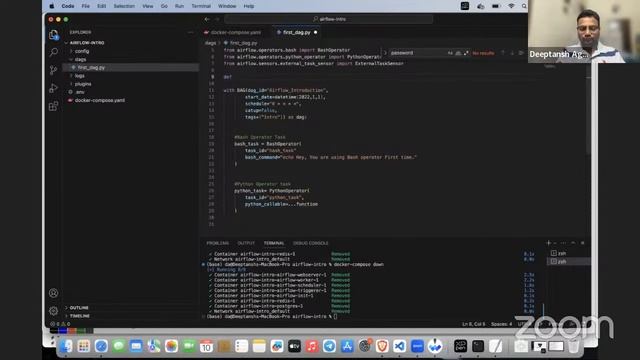Image resolution: width=640 pixels, height=360 pixels.
Task: Open the Trash in the Dock
Action: 573,346
